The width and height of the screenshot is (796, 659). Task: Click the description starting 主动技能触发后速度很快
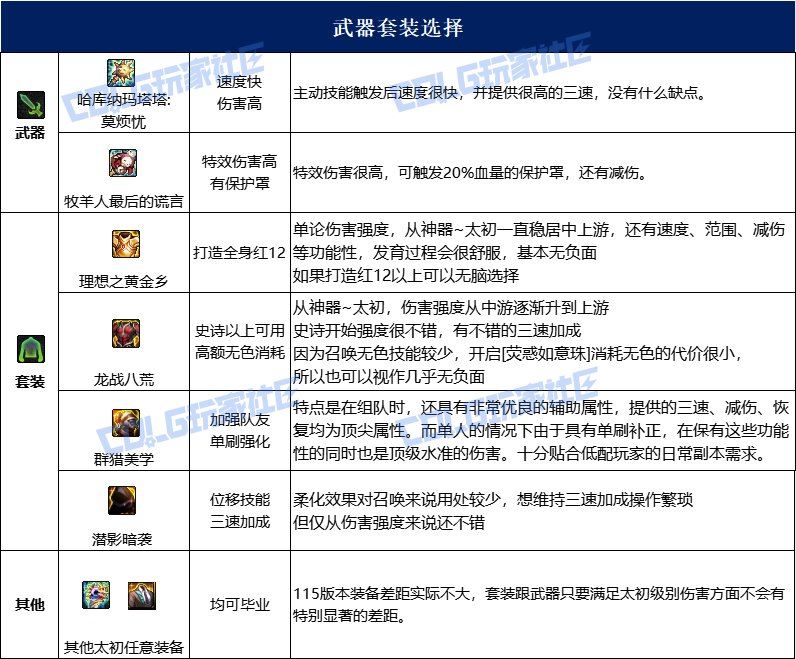[500, 93]
